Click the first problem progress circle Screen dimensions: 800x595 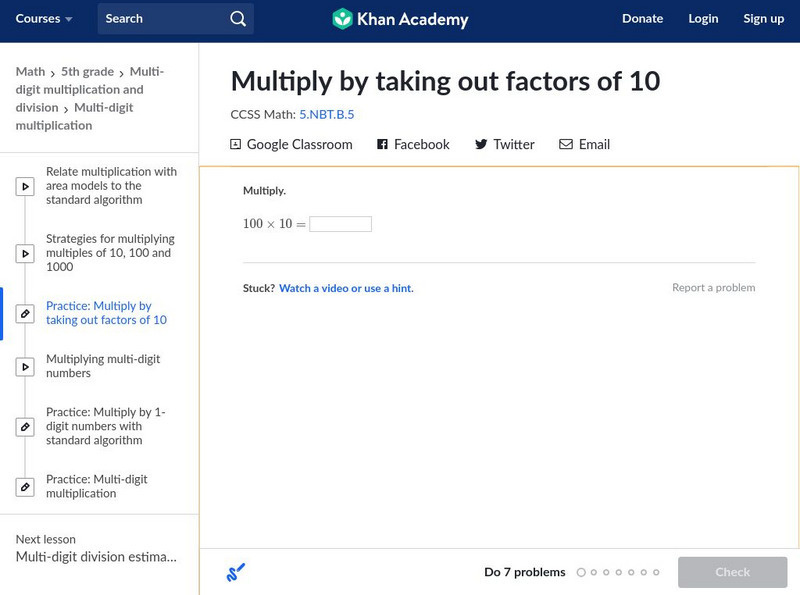pyautogui.click(x=581, y=573)
